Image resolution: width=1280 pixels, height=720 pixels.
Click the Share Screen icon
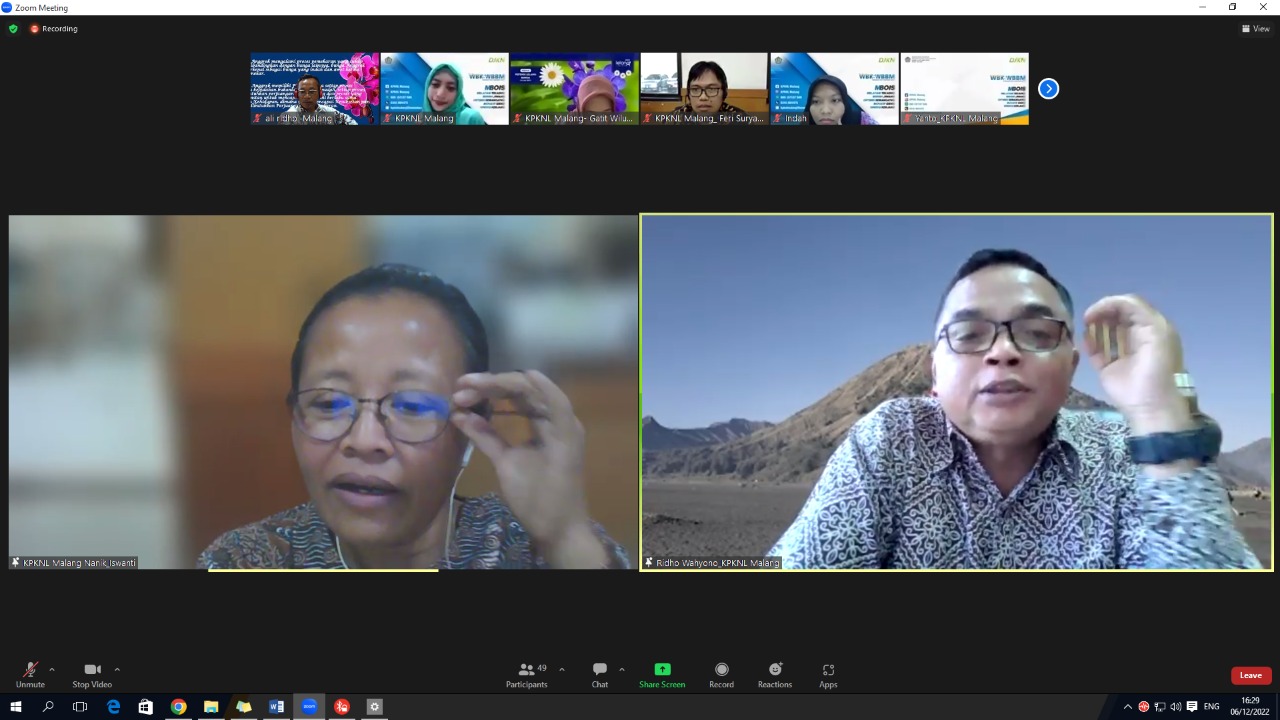click(x=662, y=670)
